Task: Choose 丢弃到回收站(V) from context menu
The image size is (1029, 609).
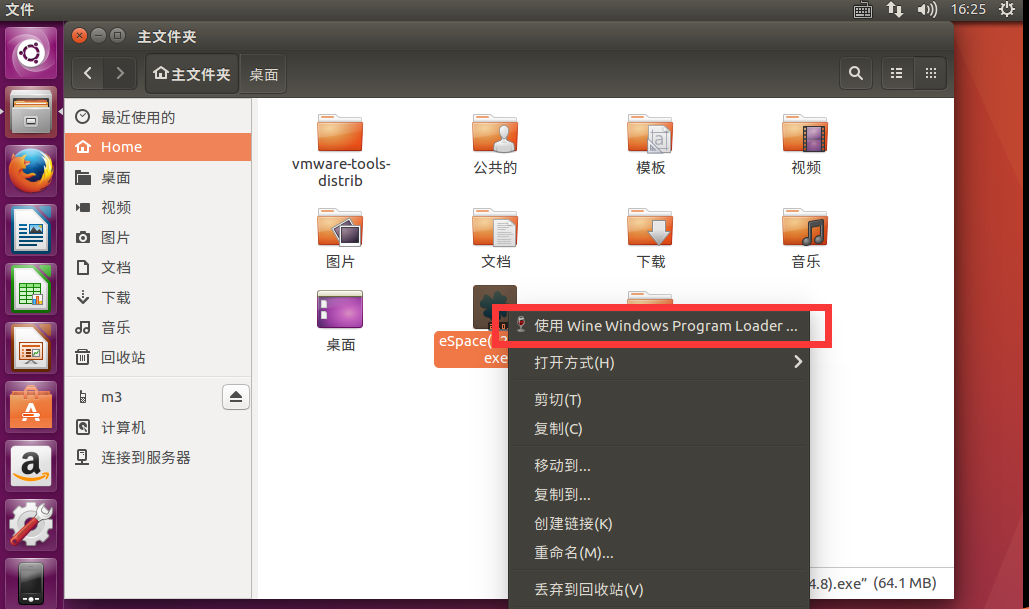Action: (659, 589)
